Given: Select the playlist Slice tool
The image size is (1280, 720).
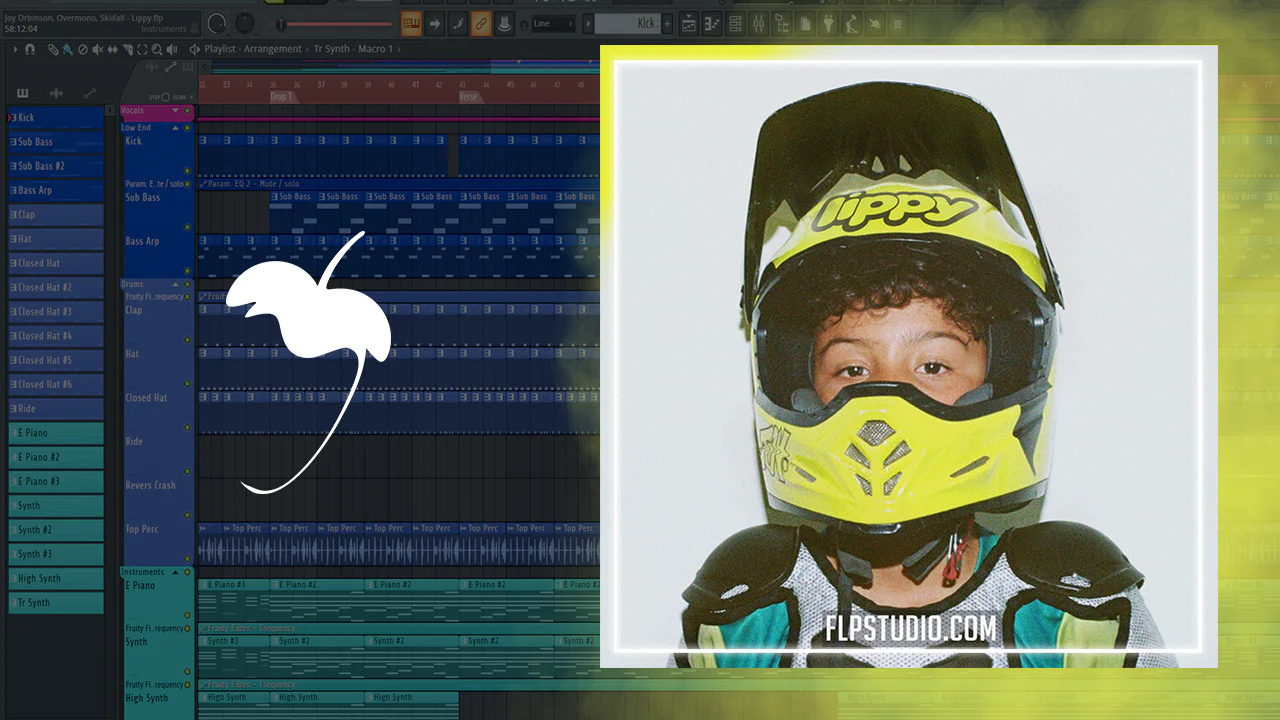Looking at the screenshot, I should tap(126, 49).
